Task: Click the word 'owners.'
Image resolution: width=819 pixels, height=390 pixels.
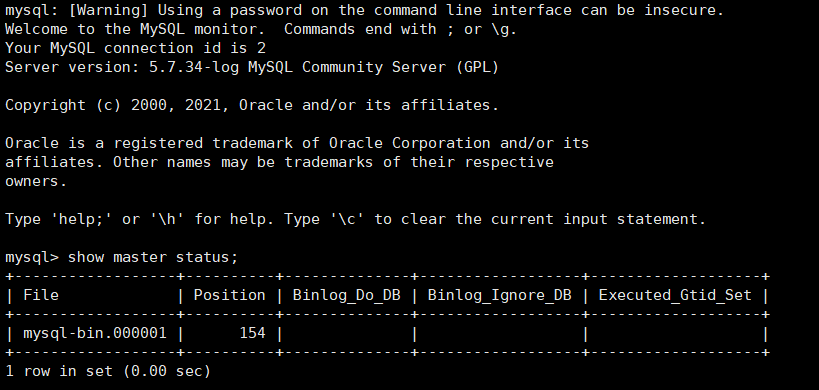Action: tap(36, 182)
